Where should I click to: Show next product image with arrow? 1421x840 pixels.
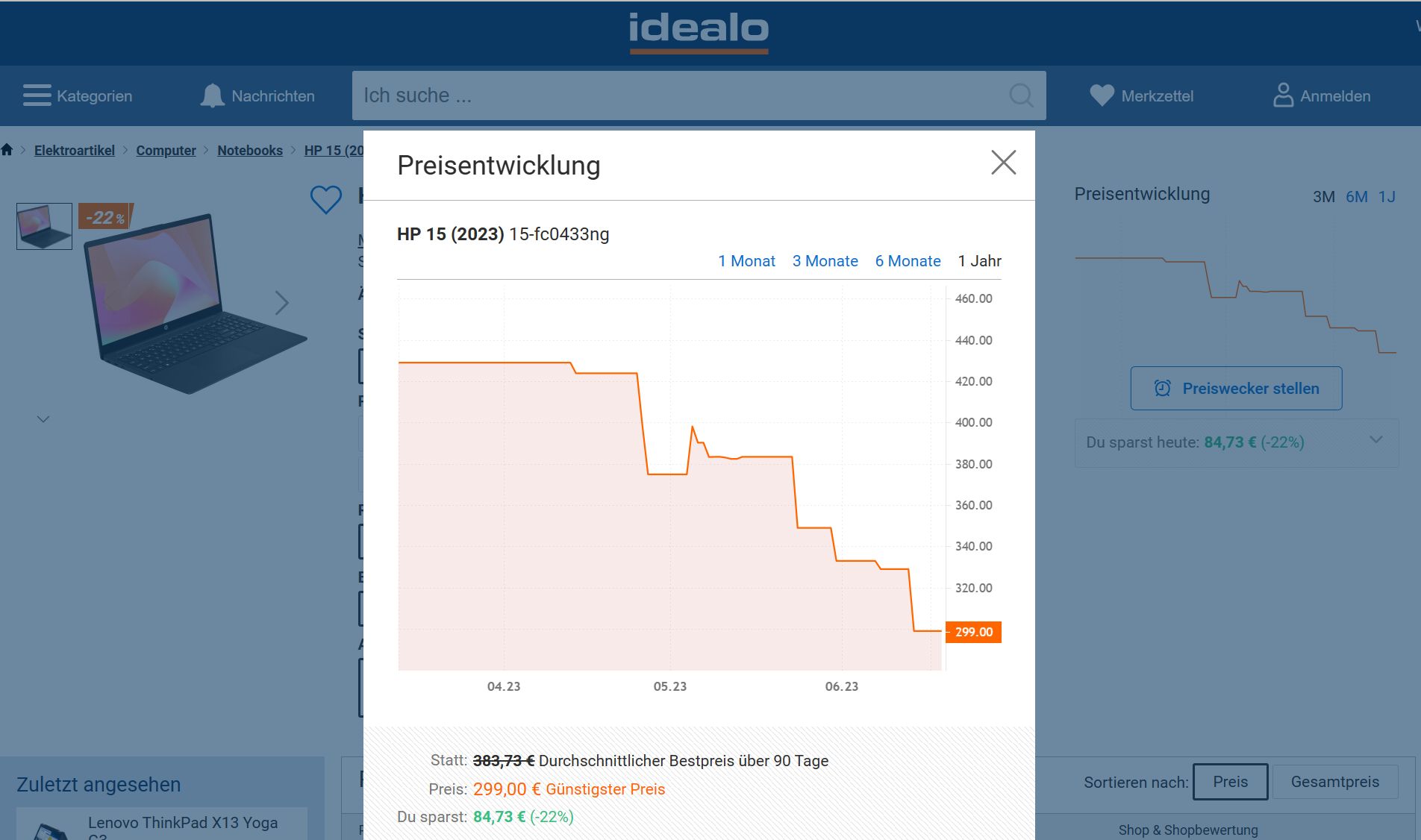pos(281,303)
